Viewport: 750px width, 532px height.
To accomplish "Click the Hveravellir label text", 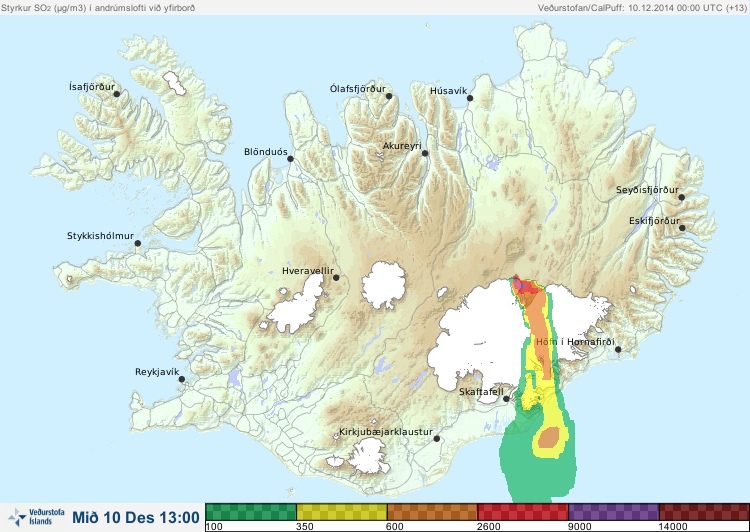I will (x=308, y=271).
